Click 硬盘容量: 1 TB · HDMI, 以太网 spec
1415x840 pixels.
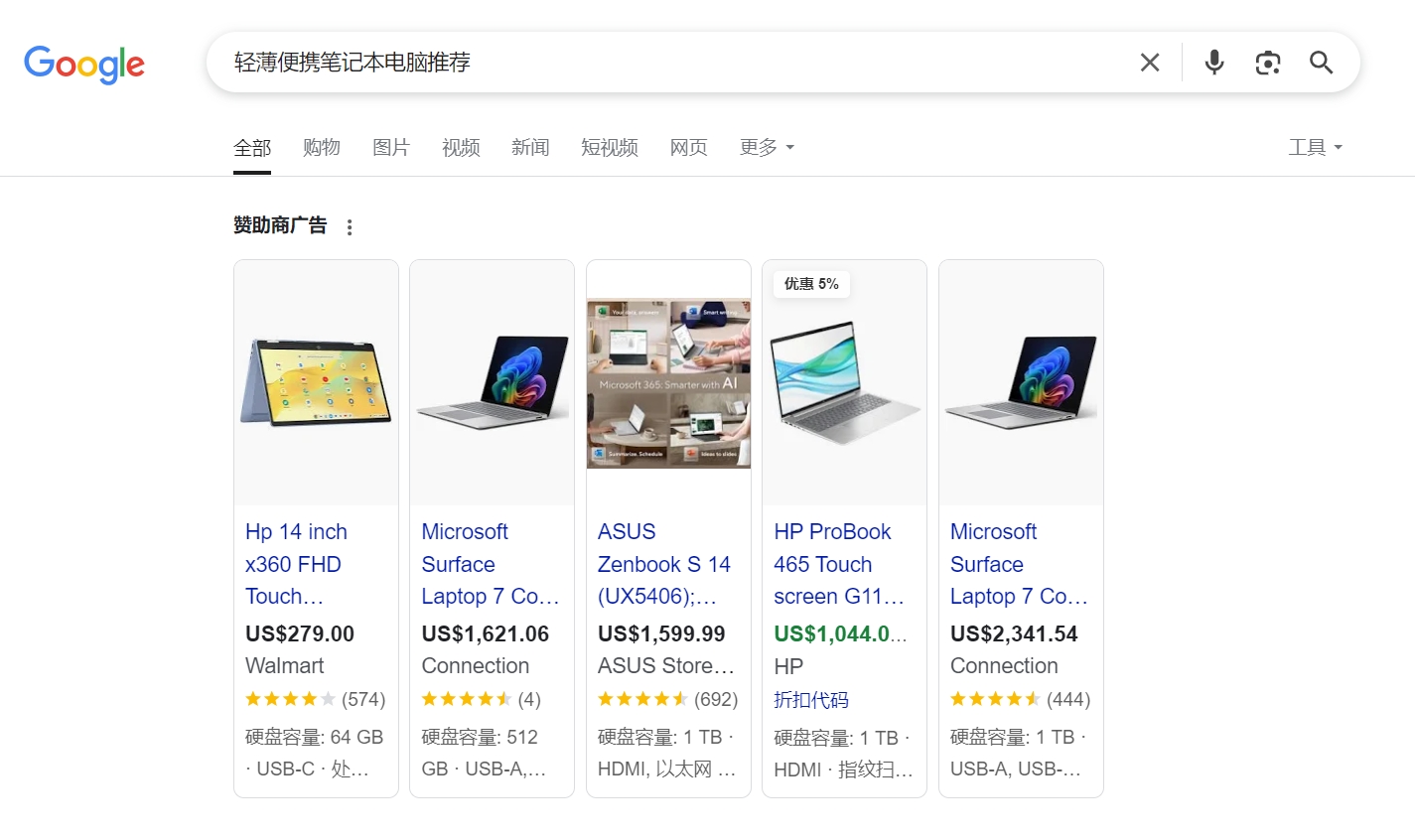[667, 753]
